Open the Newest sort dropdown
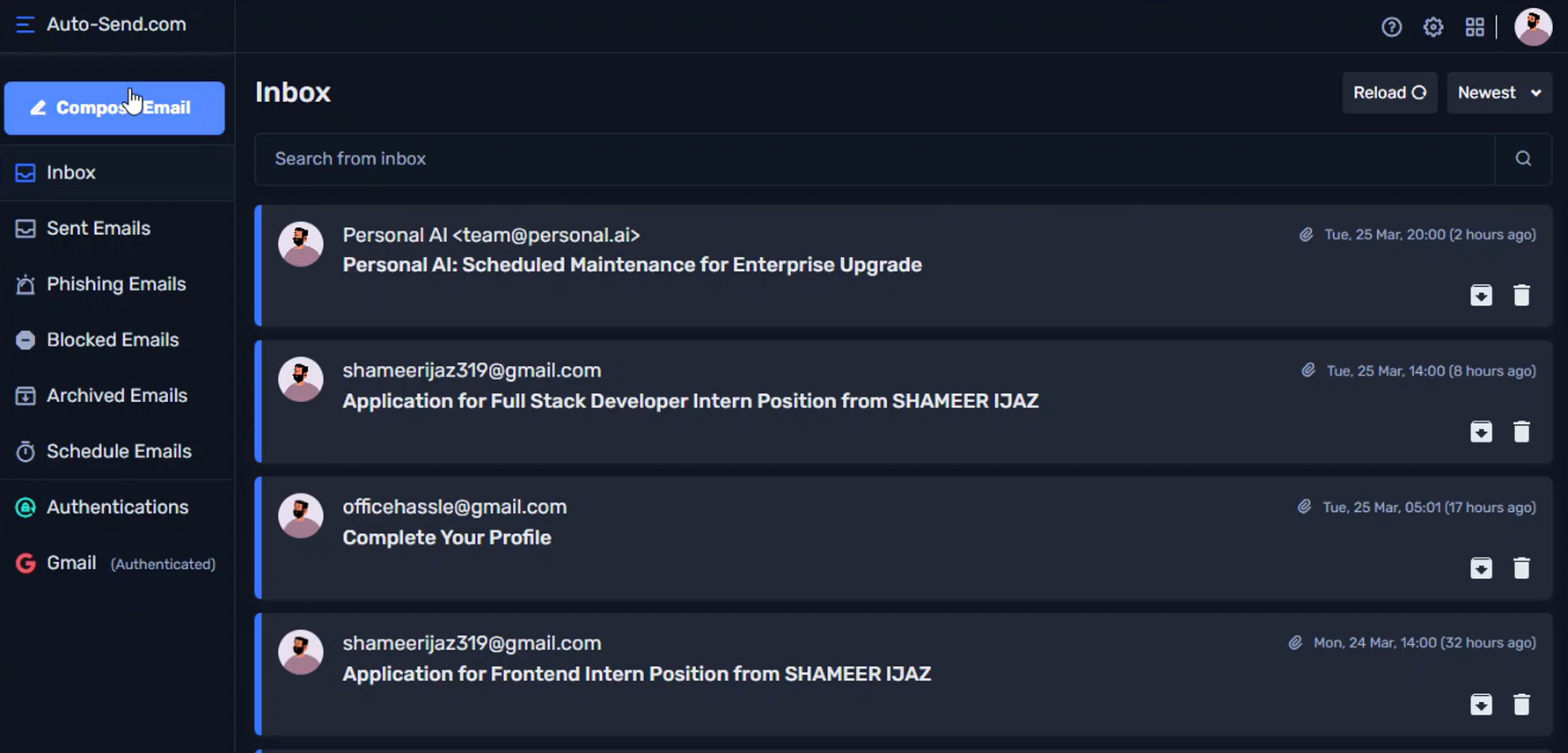 pyautogui.click(x=1499, y=92)
